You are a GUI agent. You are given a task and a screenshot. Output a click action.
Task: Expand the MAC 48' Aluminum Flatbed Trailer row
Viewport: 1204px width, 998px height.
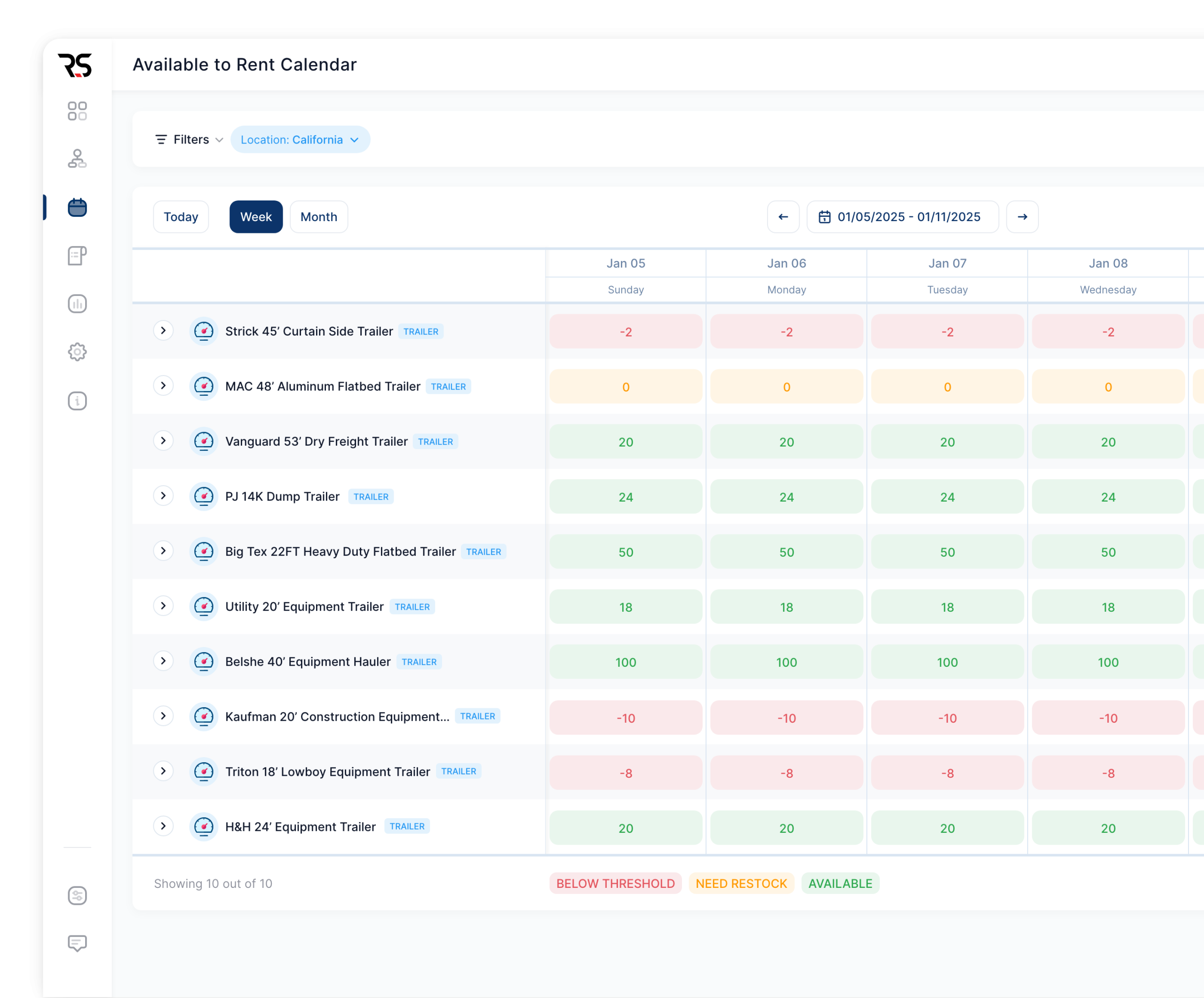point(163,385)
